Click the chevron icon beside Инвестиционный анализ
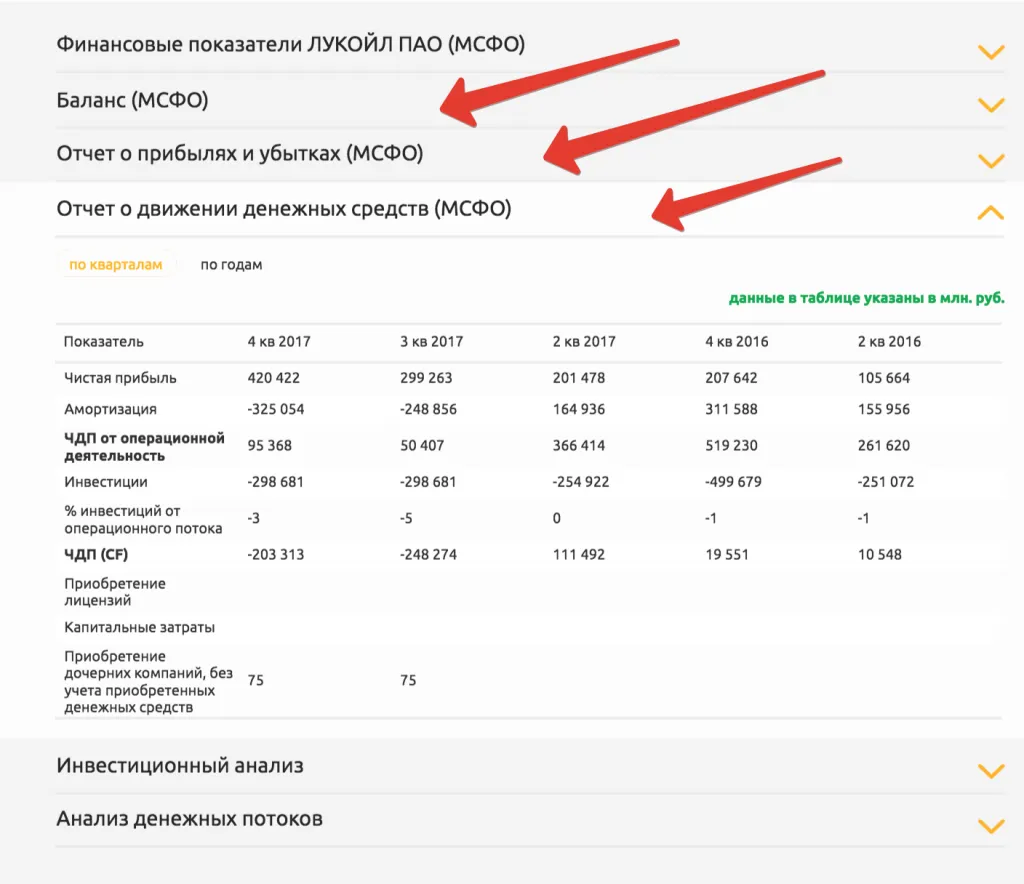The image size is (1024, 884). point(990,770)
